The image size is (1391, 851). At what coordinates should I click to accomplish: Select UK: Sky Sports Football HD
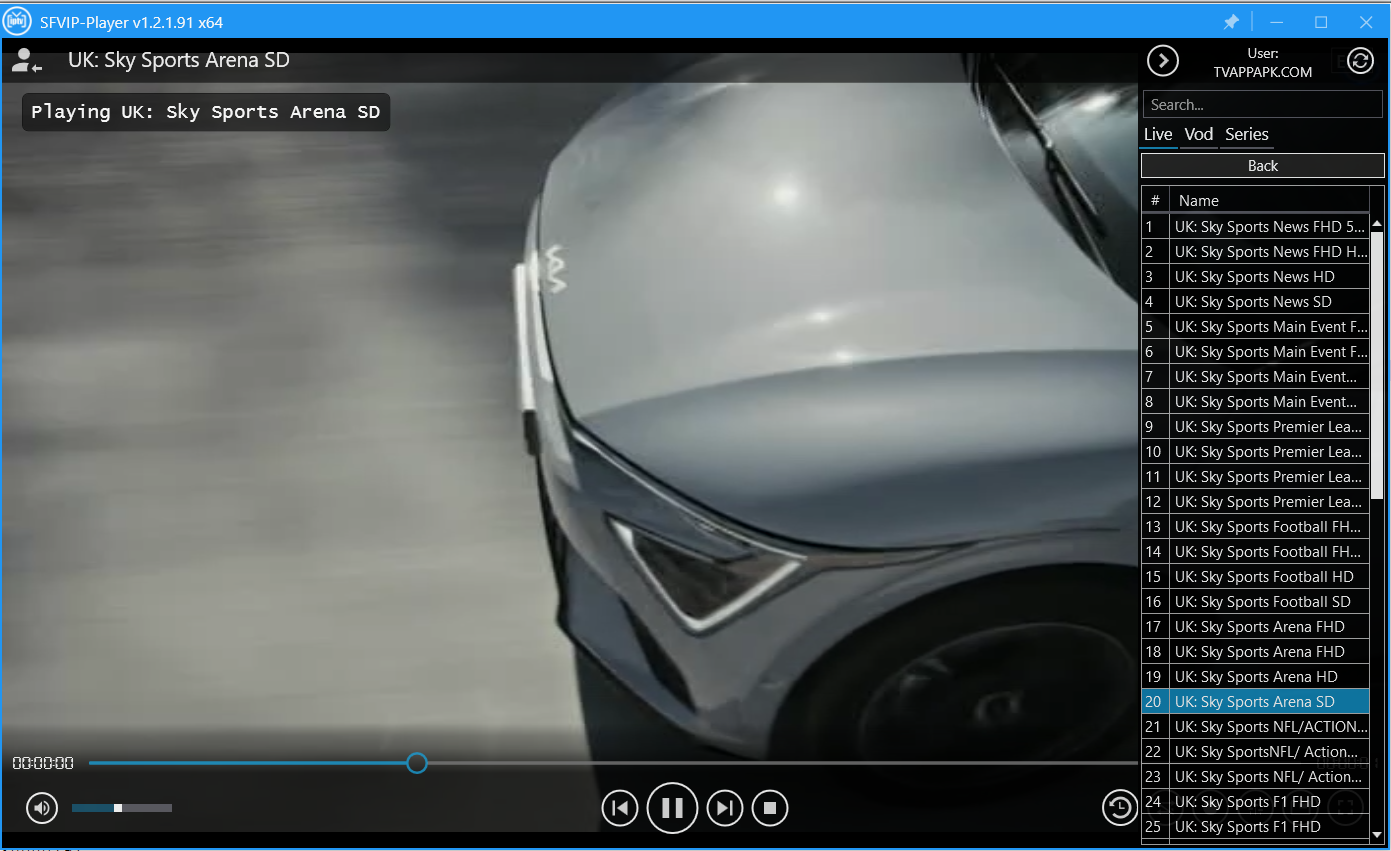(1256, 577)
